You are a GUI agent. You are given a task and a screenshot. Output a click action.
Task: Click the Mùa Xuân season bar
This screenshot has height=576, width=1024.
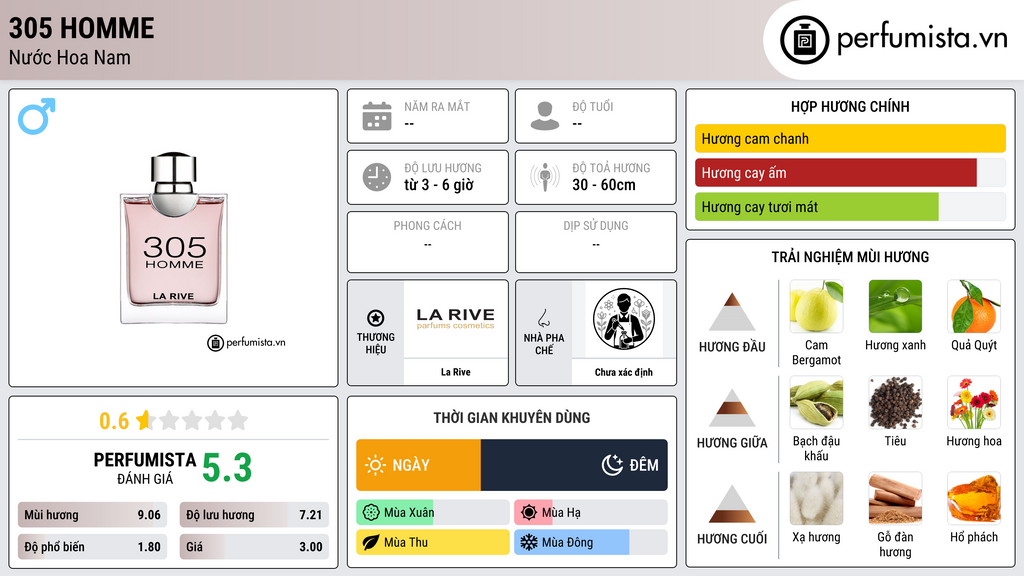433,513
